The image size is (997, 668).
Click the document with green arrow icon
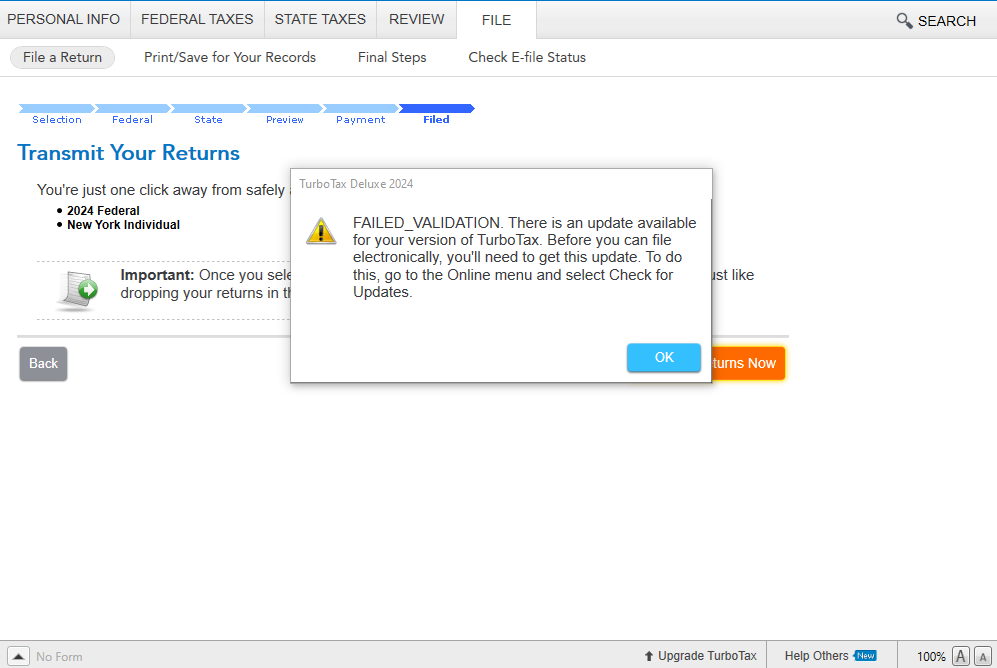tap(78, 290)
